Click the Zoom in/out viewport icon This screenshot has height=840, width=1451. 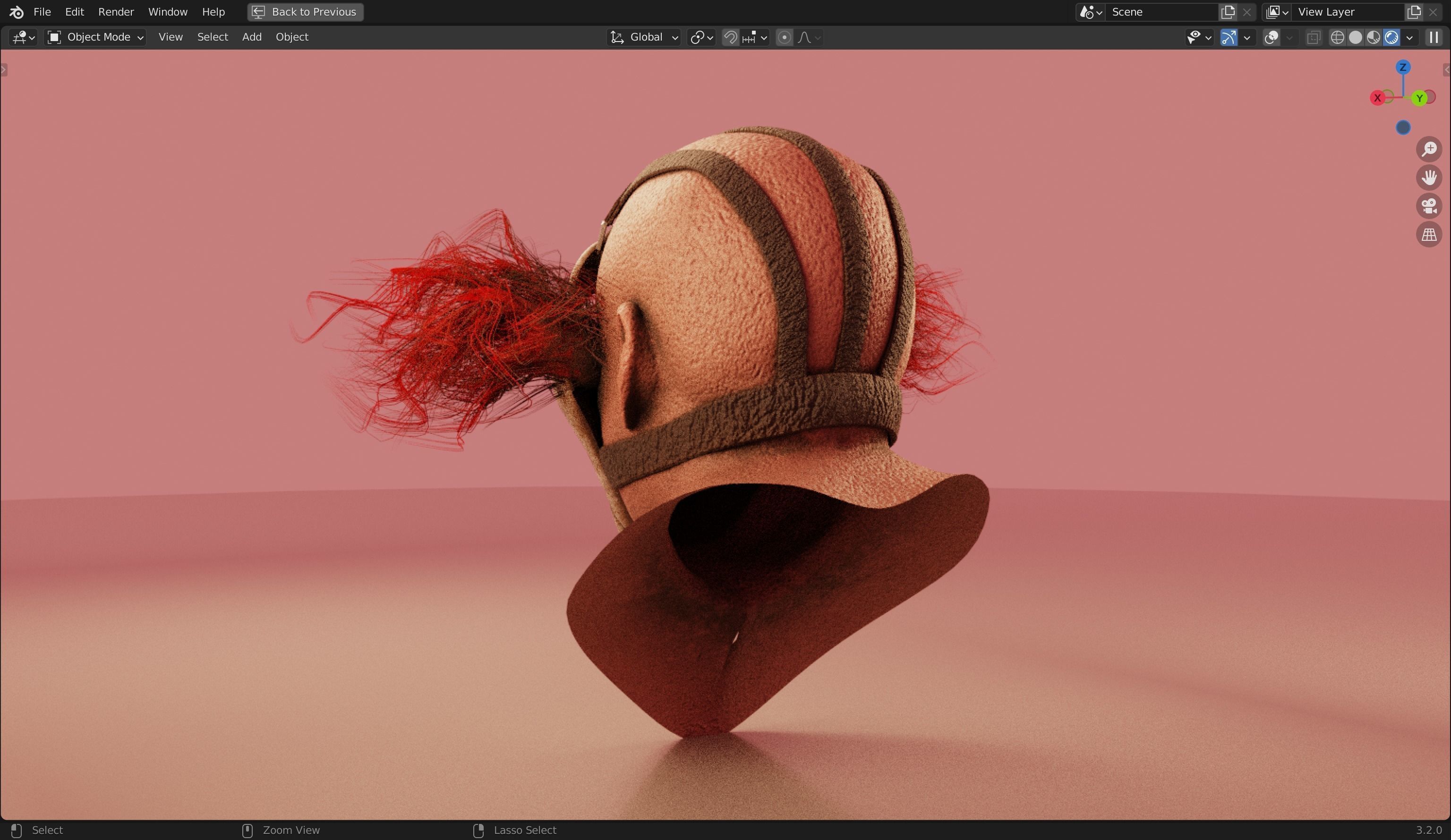click(1430, 149)
